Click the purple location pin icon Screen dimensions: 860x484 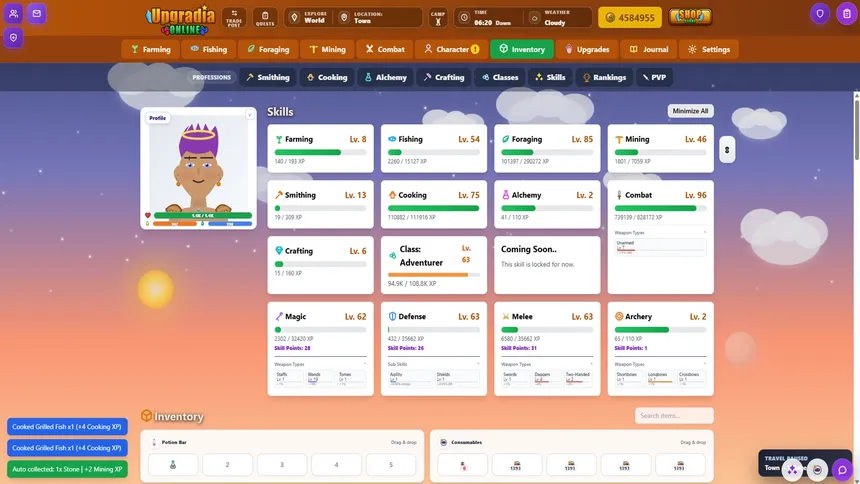[x=13, y=38]
